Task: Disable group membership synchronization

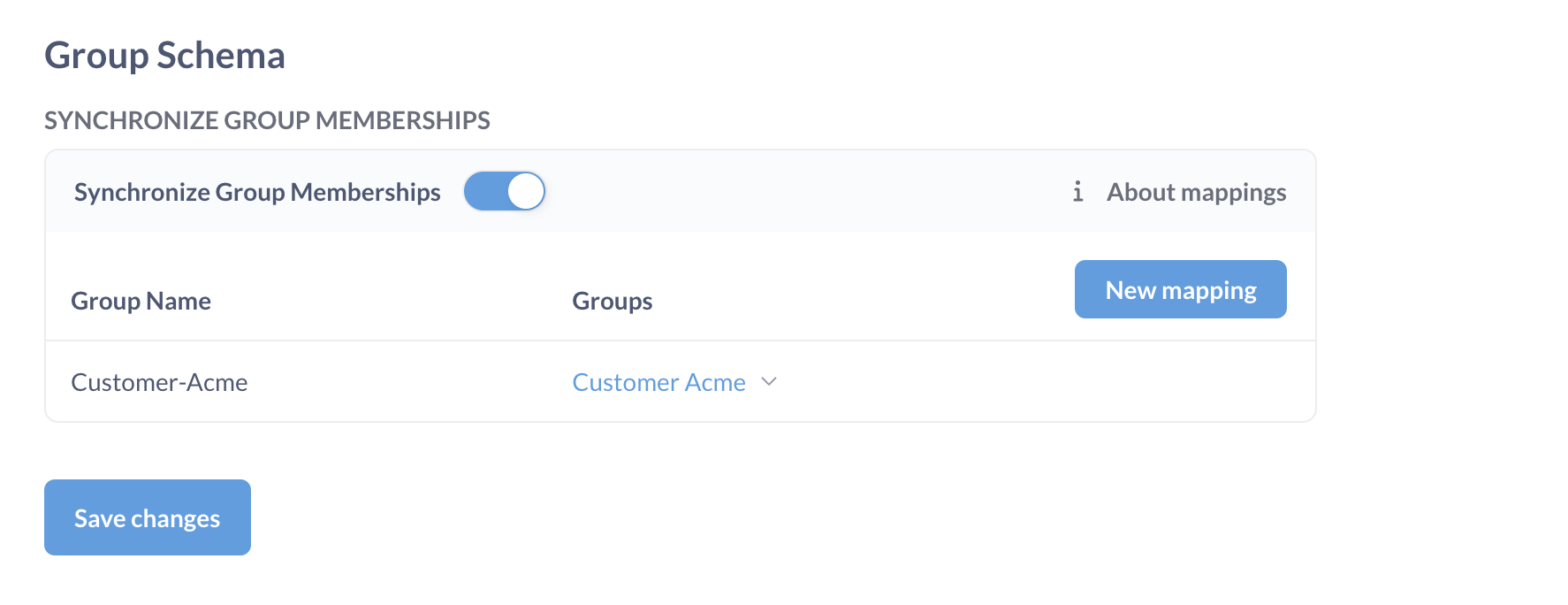Action: (x=505, y=191)
